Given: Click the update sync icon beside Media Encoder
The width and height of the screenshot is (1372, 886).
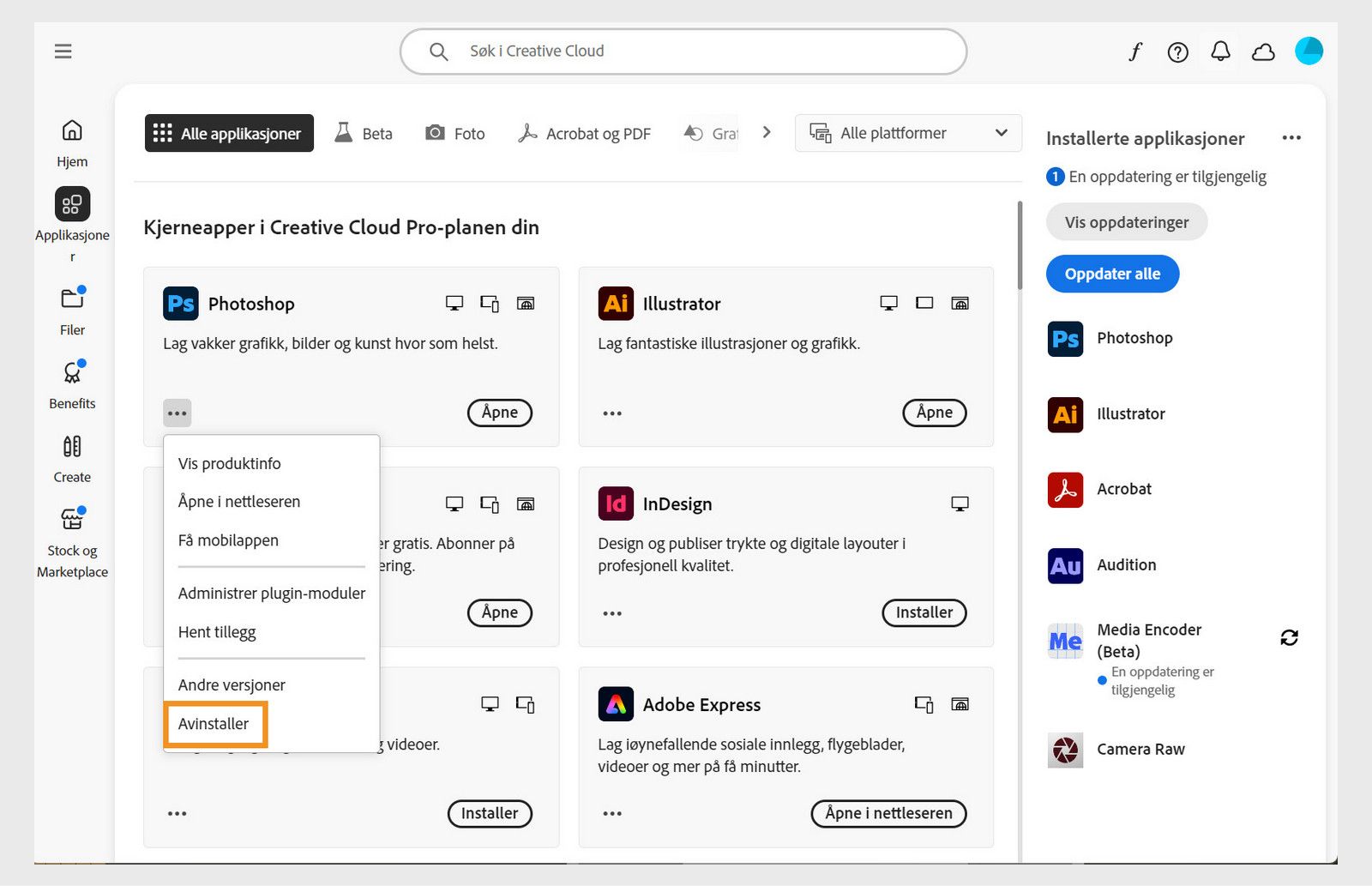Looking at the screenshot, I should (x=1290, y=638).
